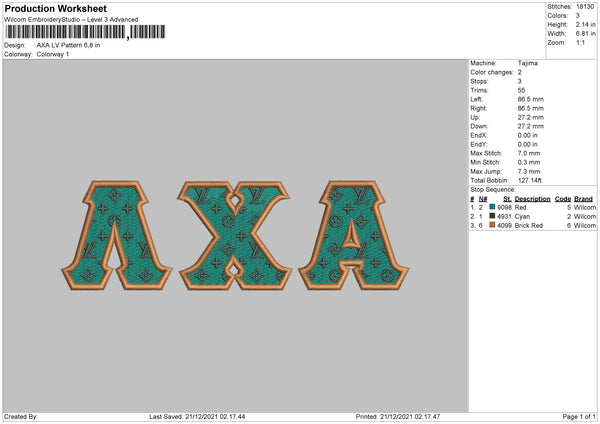Viewport: 600px width, 424px height.
Task: Click the Trims value '55'
Action: pyautogui.click(x=521, y=90)
